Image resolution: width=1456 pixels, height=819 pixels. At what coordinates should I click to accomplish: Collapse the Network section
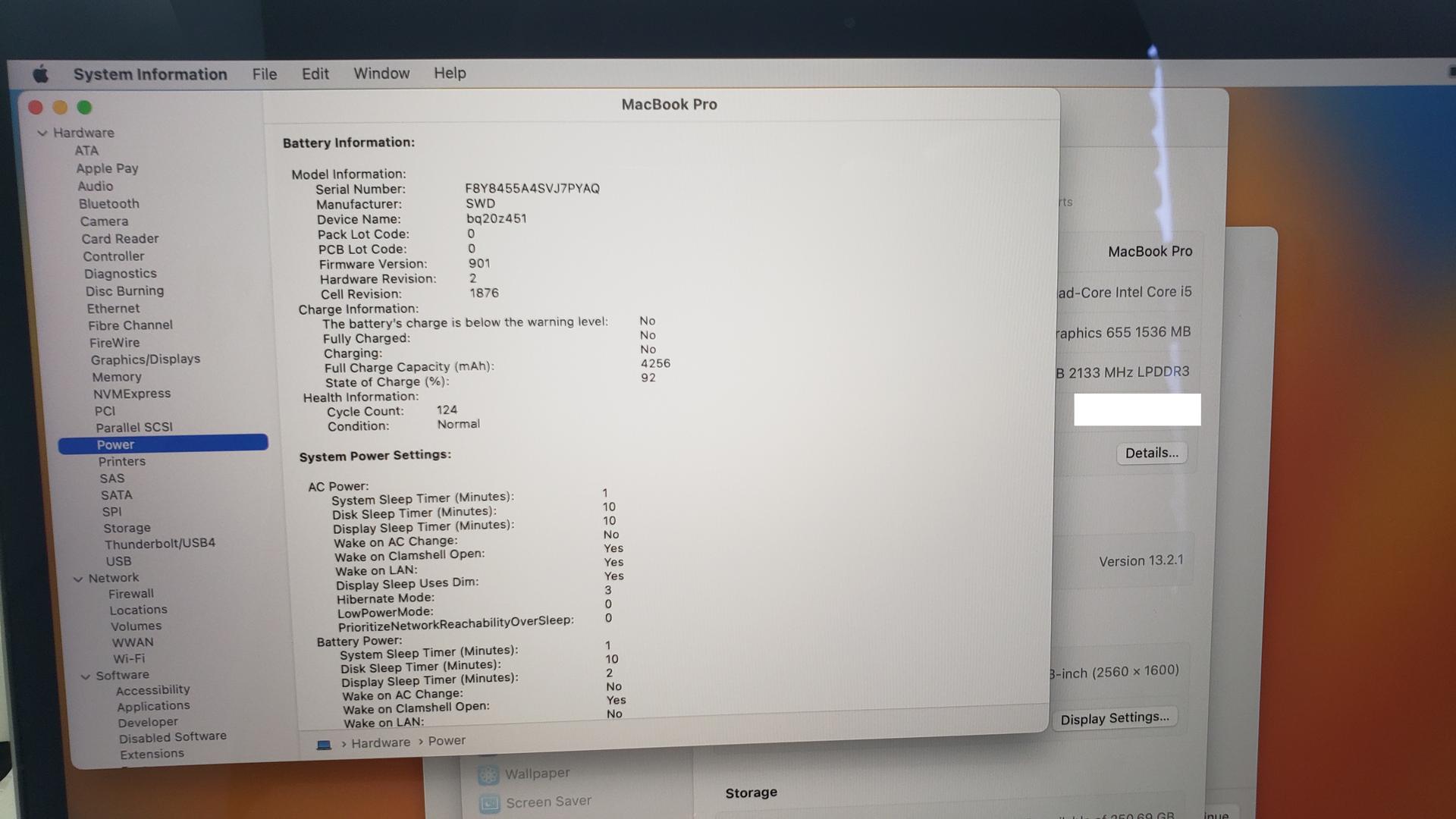(78, 579)
